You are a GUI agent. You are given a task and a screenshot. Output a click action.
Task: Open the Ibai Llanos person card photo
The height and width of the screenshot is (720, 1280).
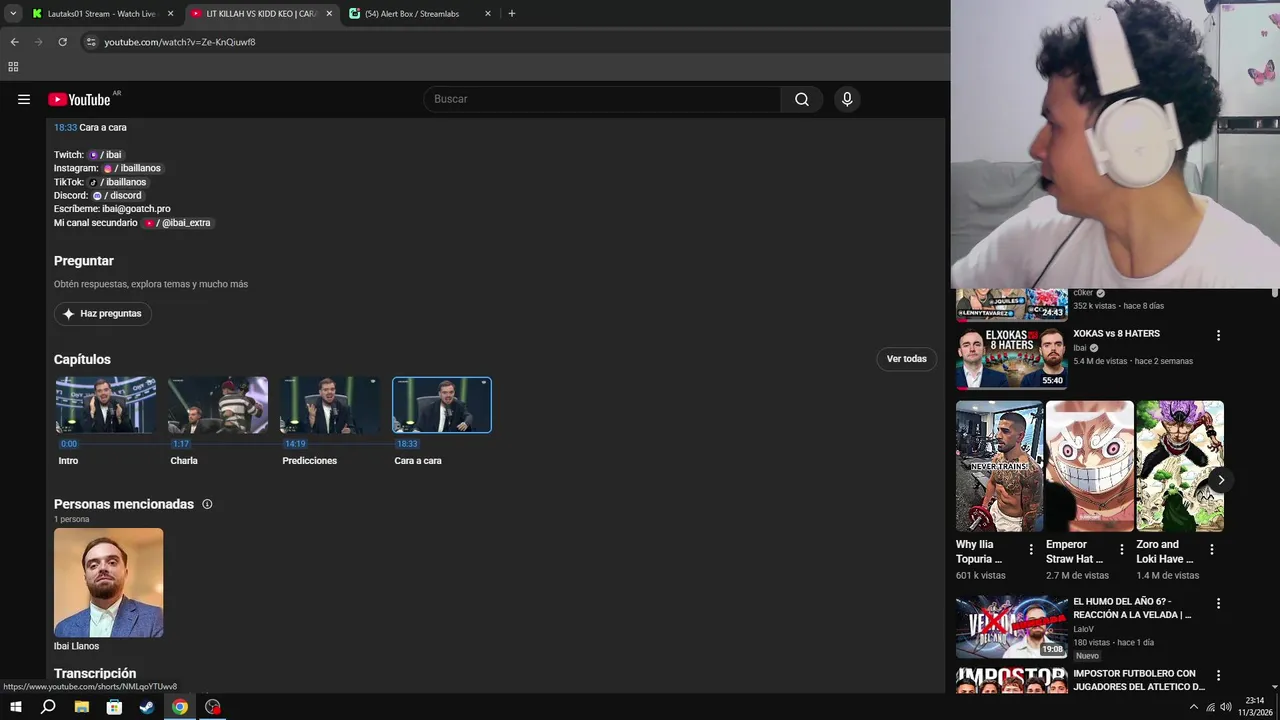point(108,583)
